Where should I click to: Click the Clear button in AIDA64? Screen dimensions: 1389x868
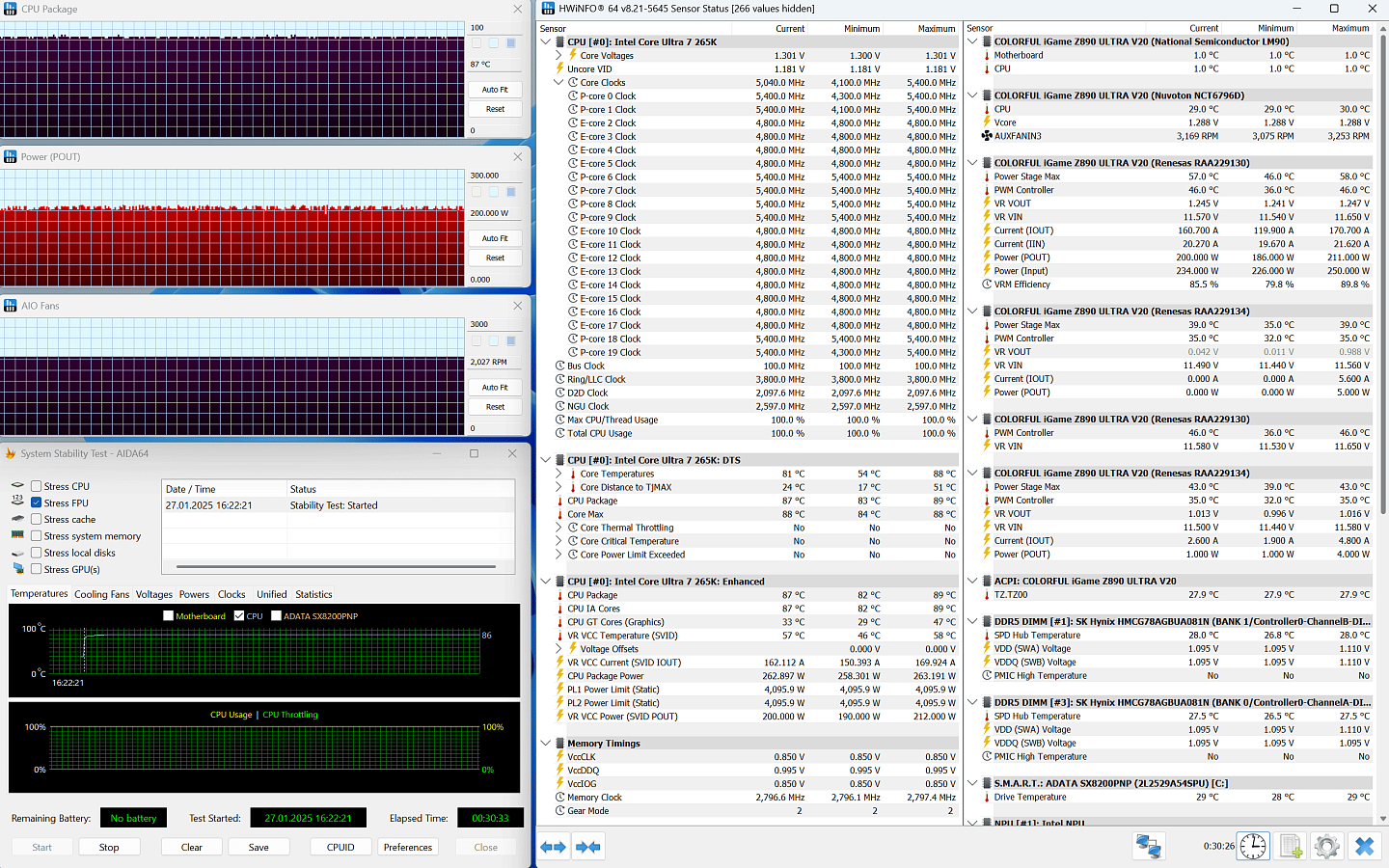pyautogui.click(x=192, y=847)
